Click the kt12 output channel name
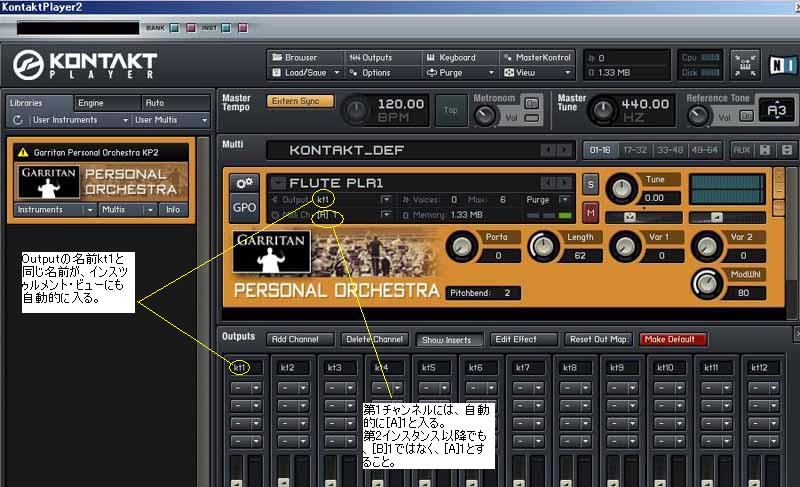Screen dimensions: 800x487 [x=764, y=368]
